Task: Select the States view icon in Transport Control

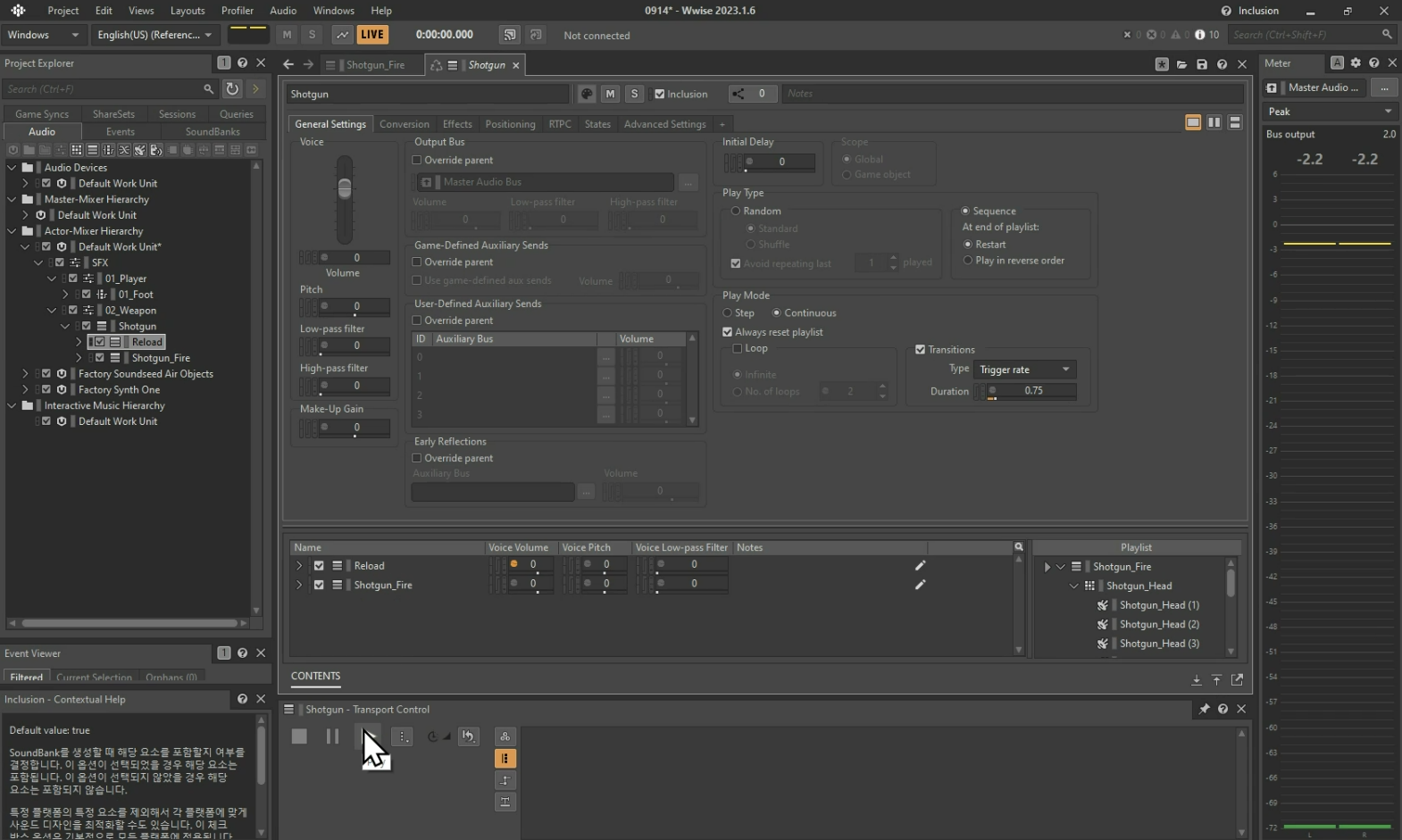Action: point(505,736)
